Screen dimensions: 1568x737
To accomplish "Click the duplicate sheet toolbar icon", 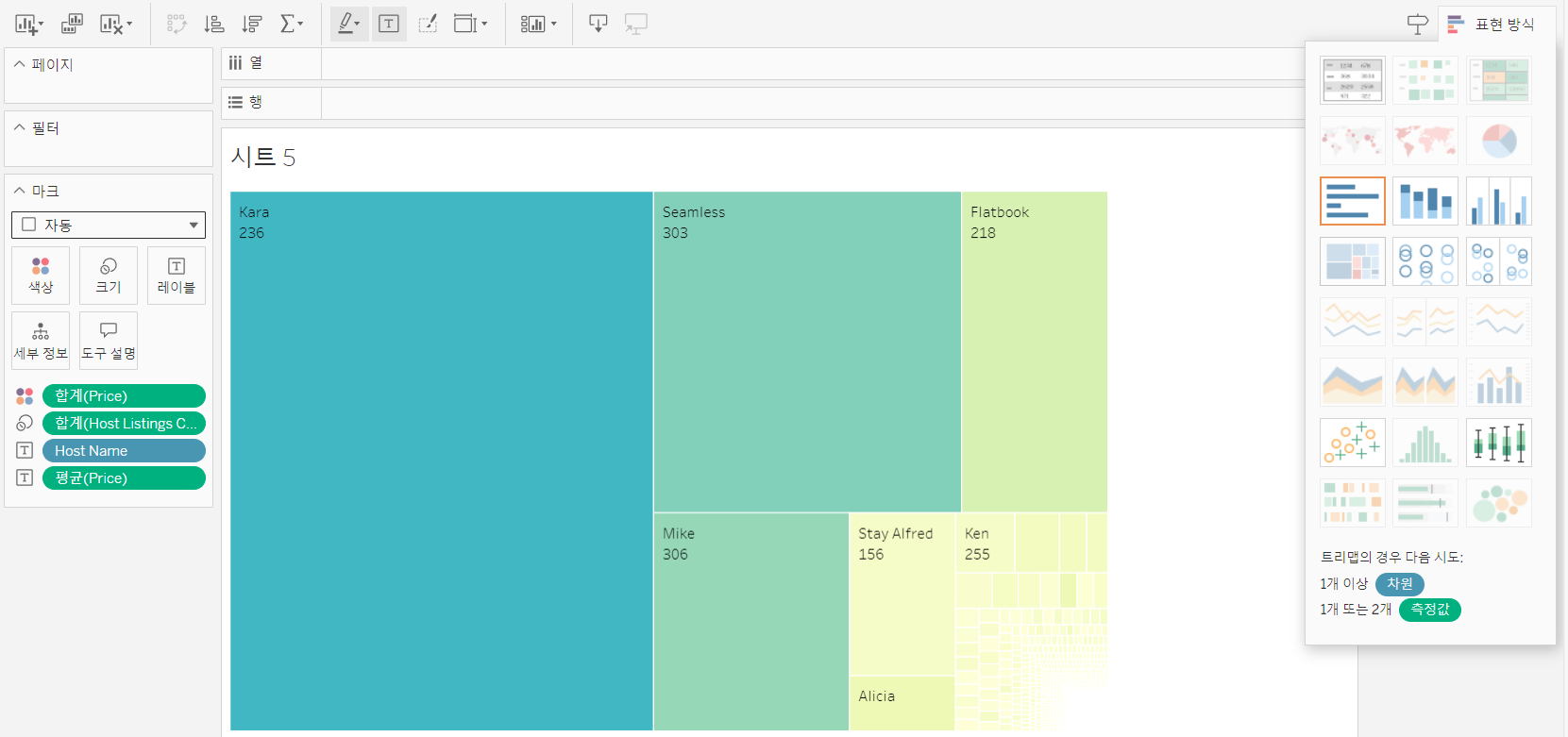I will (x=72, y=24).
